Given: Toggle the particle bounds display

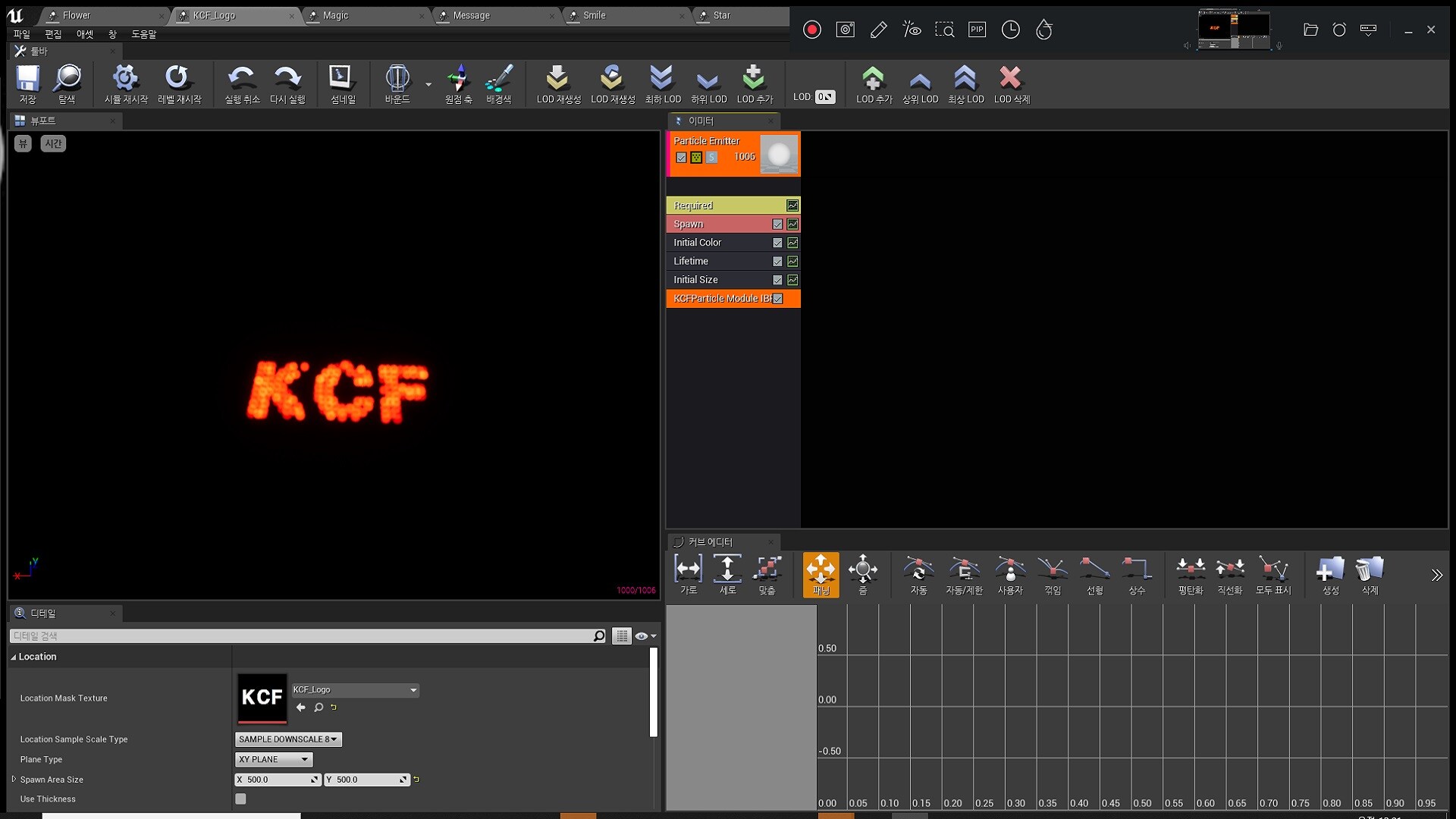Looking at the screenshot, I should pyautogui.click(x=397, y=83).
